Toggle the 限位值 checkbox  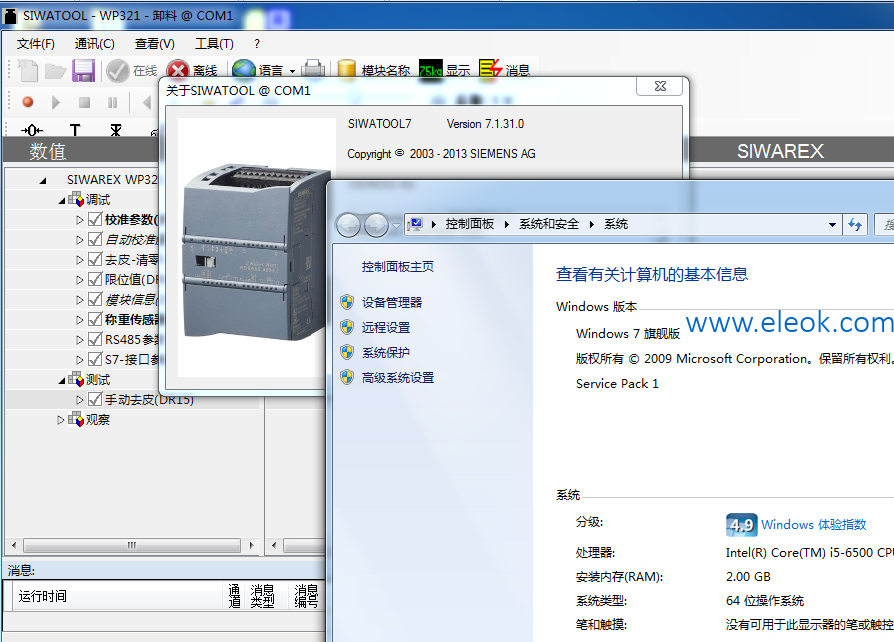click(95, 279)
